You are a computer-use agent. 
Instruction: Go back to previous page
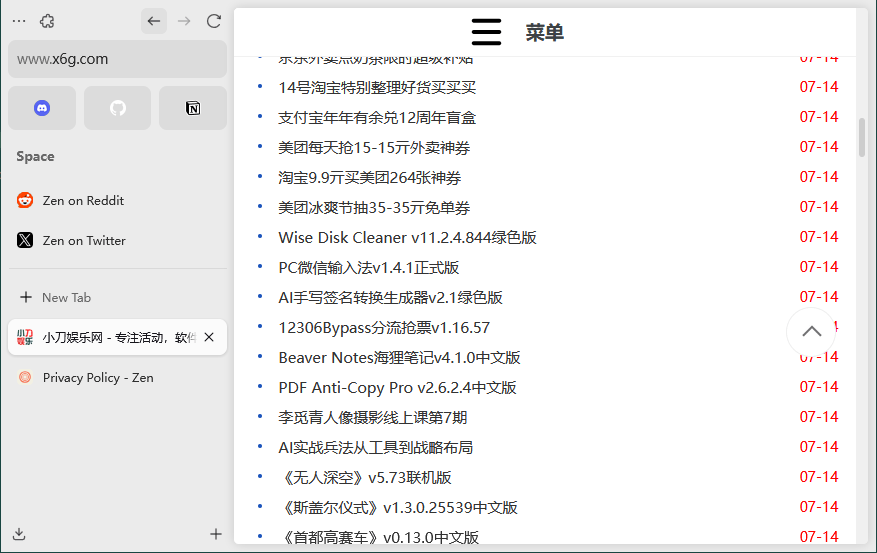[x=153, y=21]
